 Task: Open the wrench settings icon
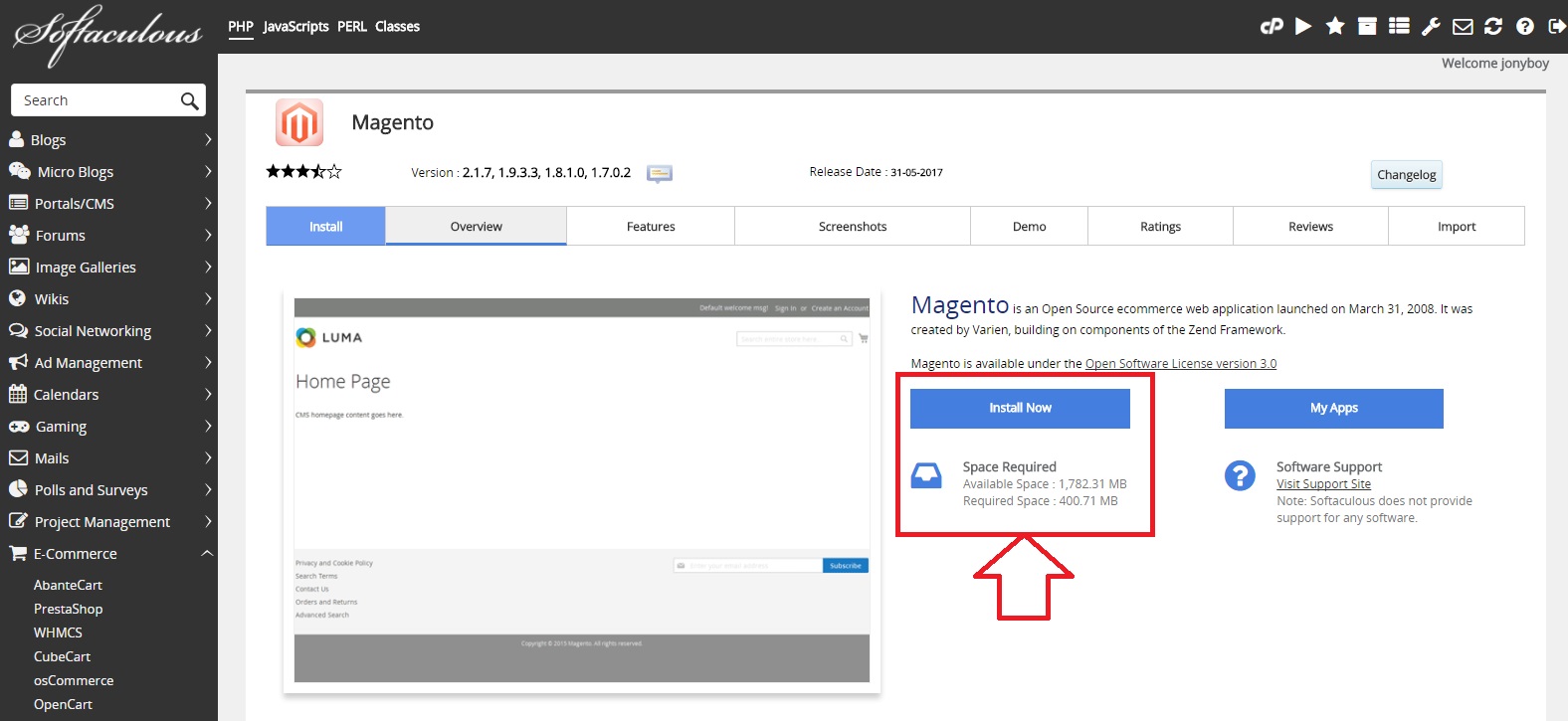(1431, 27)
